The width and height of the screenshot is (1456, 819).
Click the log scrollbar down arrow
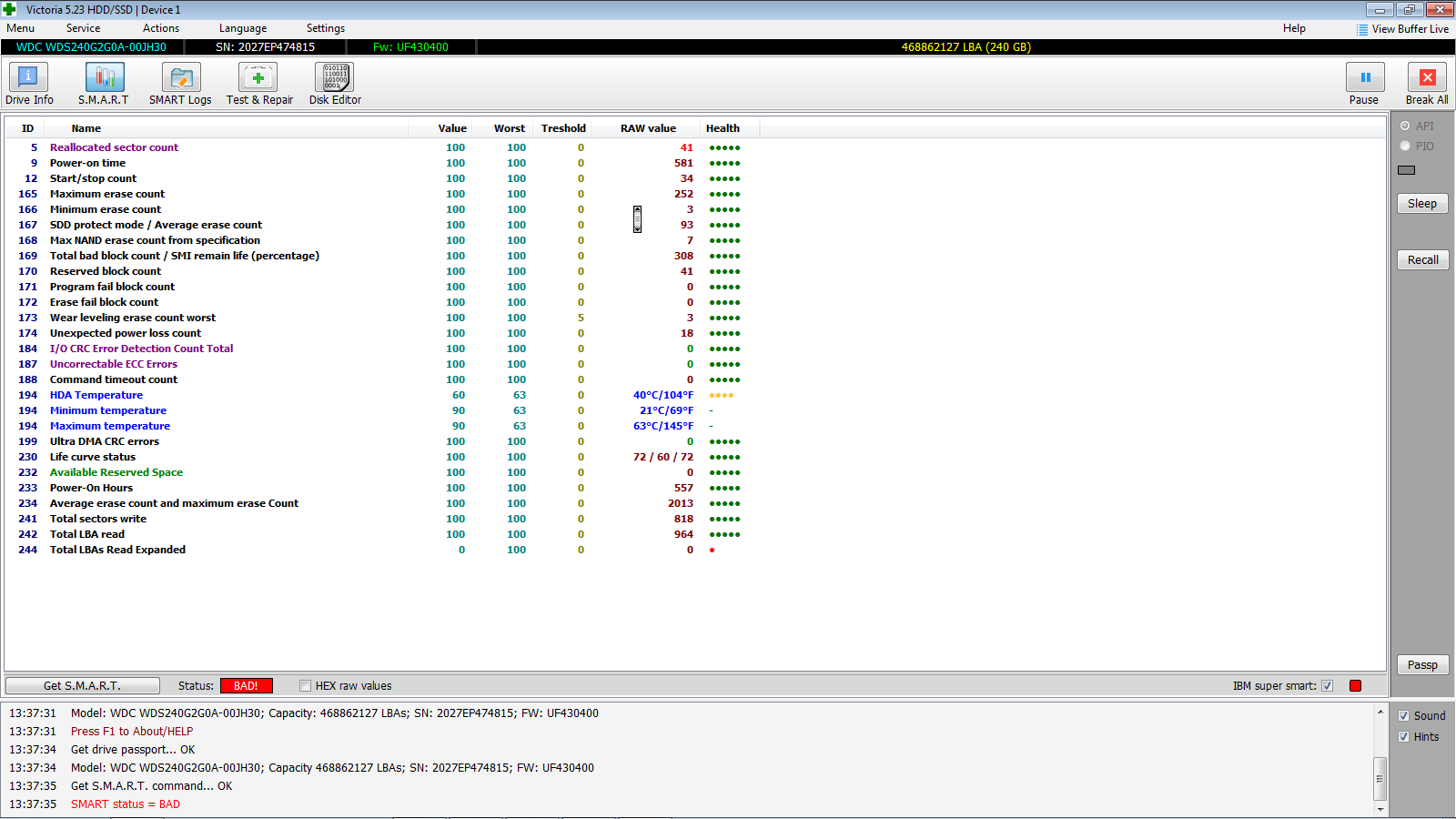[1380, 808]
